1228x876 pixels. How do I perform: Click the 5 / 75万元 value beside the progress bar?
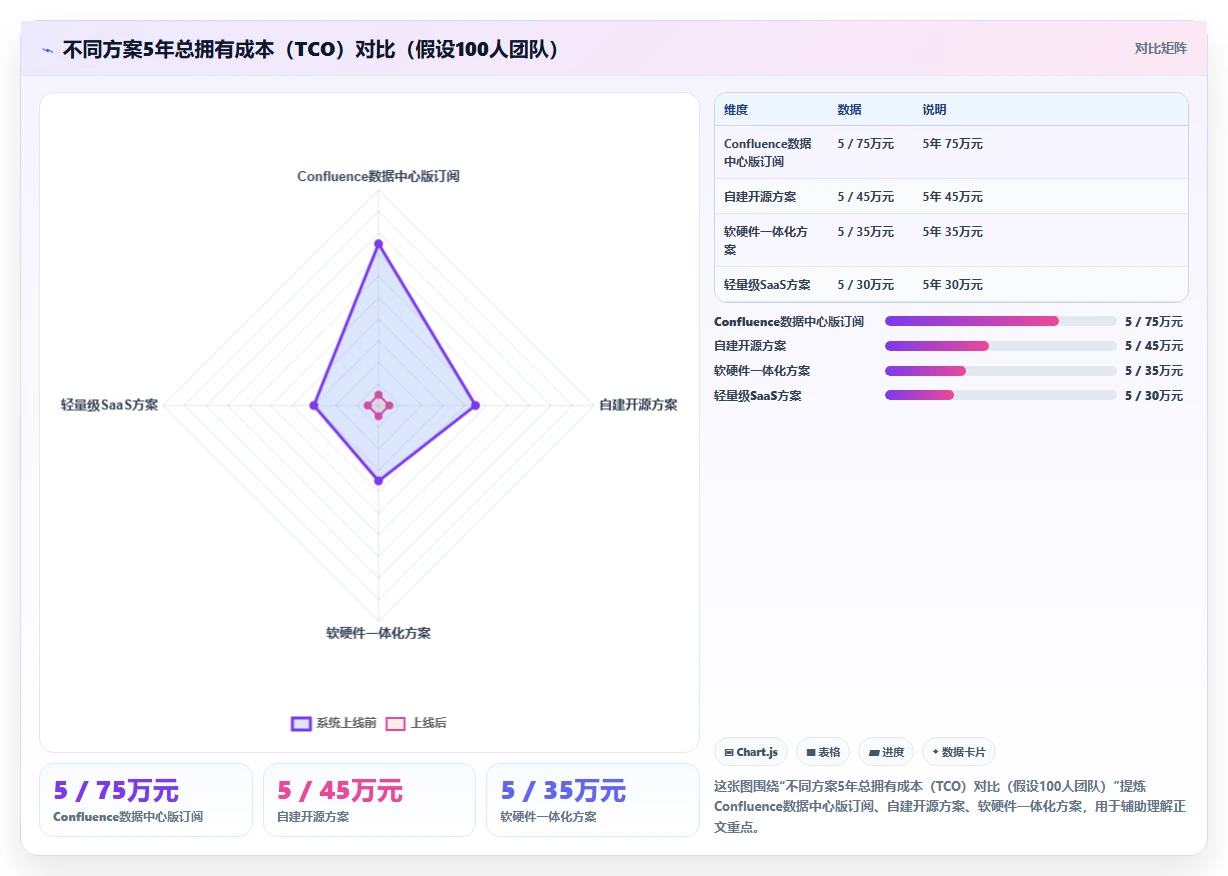[x=1153, y=322]
